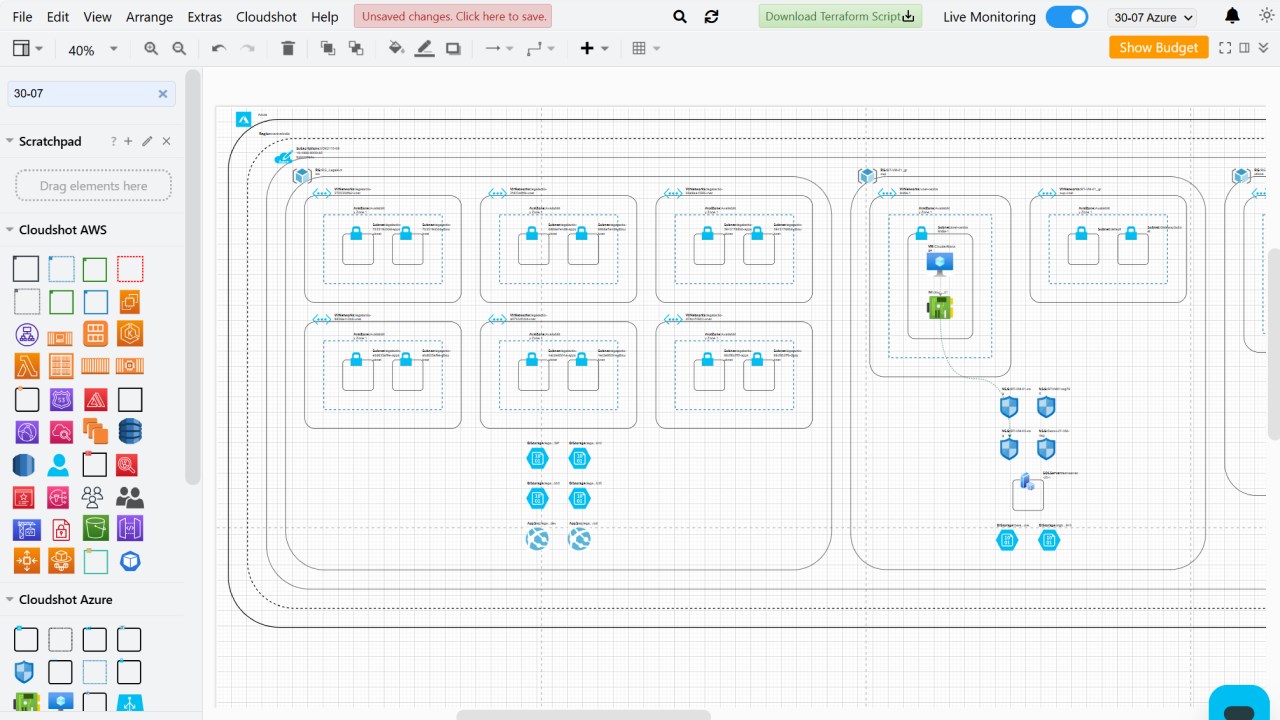This screenshot has width=1280, height=720.
Task: Pick the dark gray users group shape
Action: point(130,496)
